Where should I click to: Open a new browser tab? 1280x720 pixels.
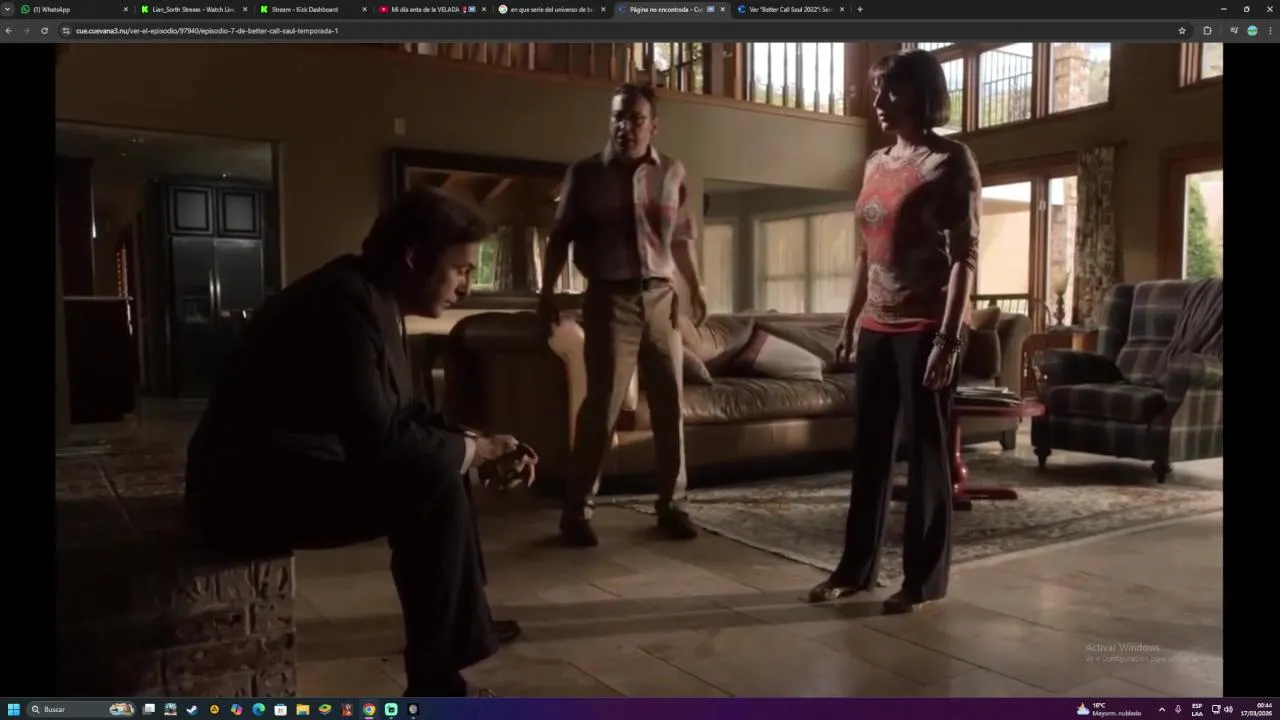tap(860, 9)
